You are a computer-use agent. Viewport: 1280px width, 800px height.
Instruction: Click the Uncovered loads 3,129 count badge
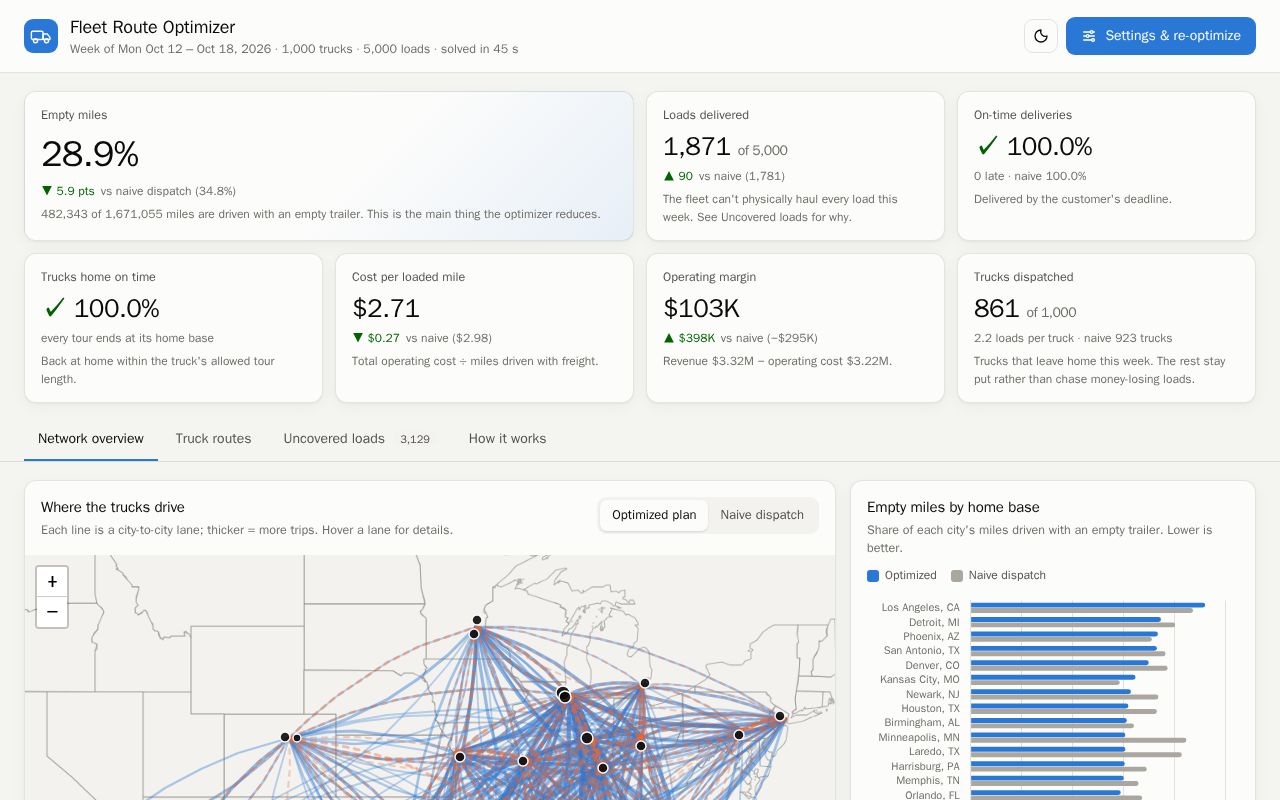415,439
